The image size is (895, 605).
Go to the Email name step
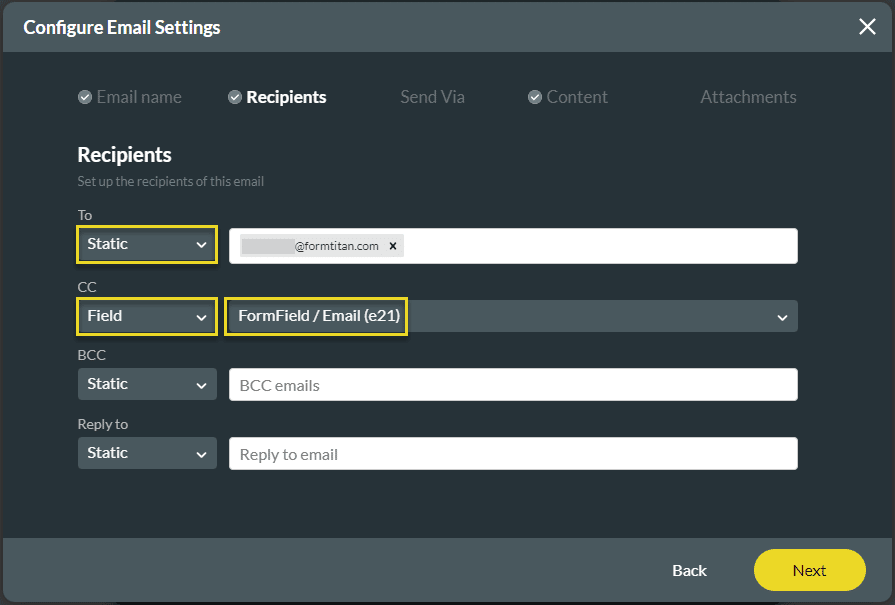(139, 97)
